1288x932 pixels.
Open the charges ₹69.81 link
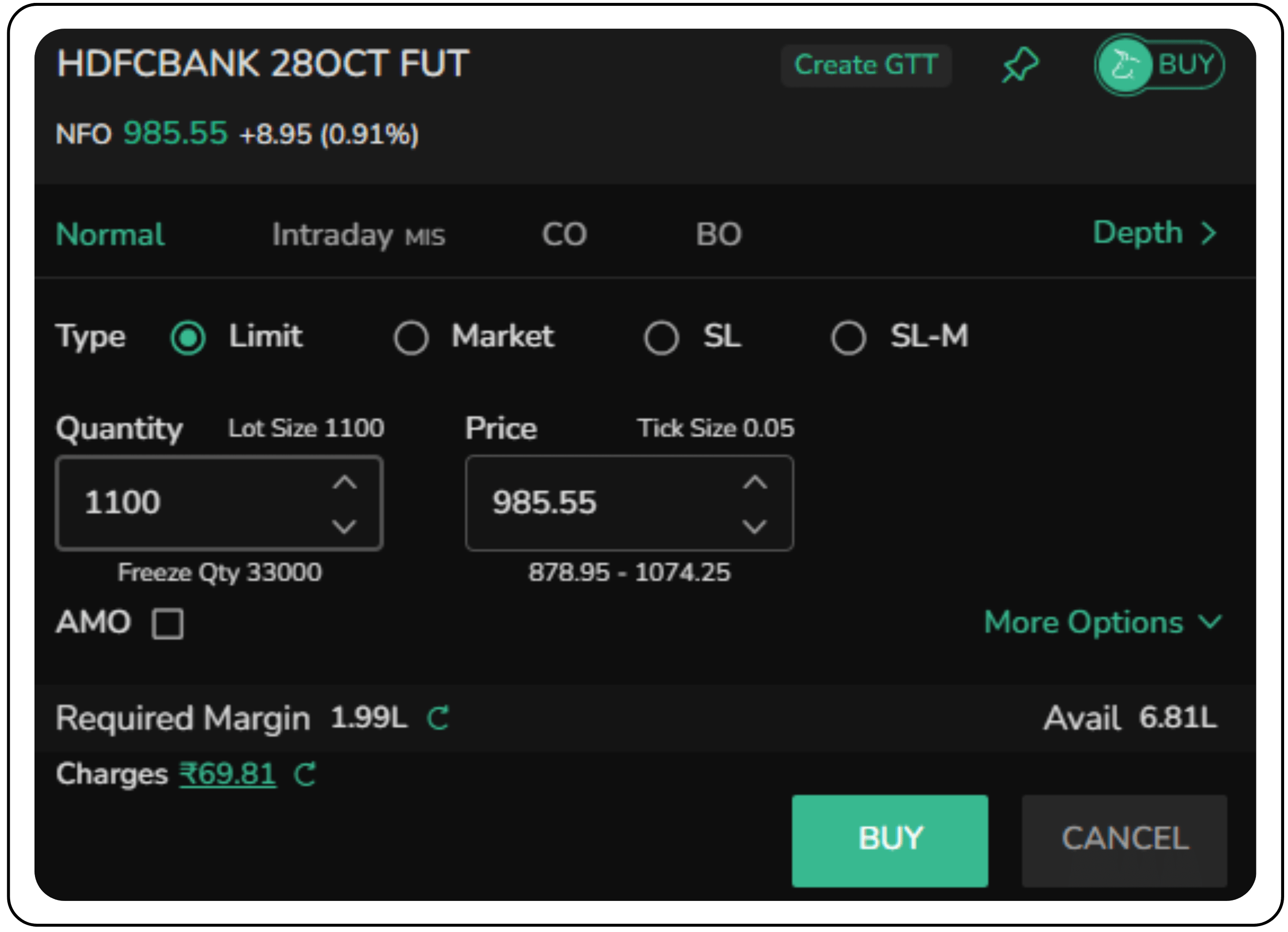(x=228, y=774)
